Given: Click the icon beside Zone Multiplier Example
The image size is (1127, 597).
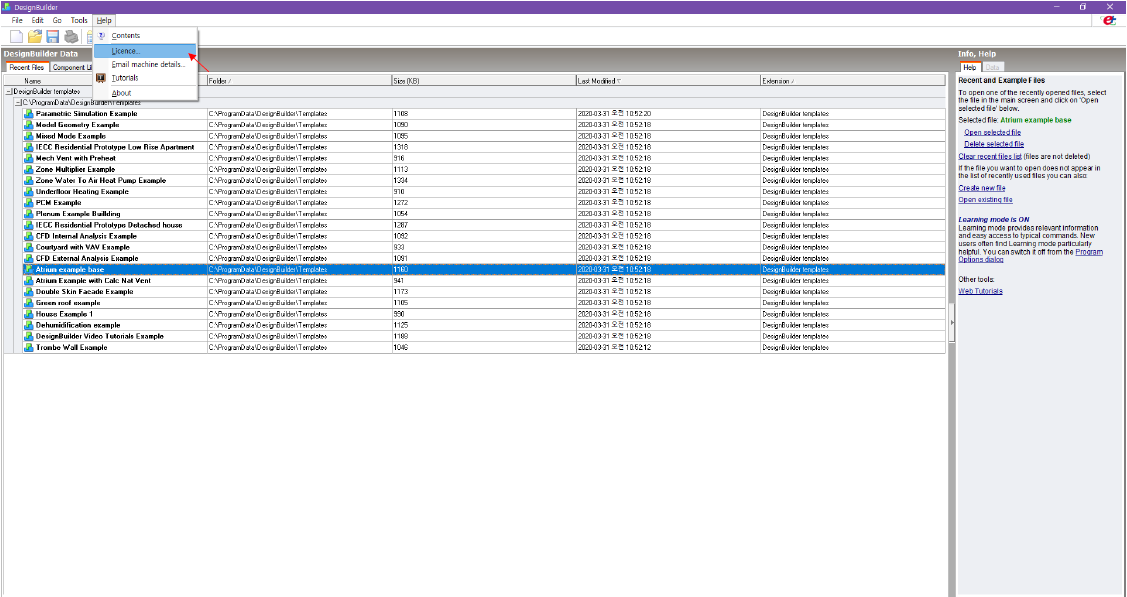Looking at the screenshot, I should point(29,170).
